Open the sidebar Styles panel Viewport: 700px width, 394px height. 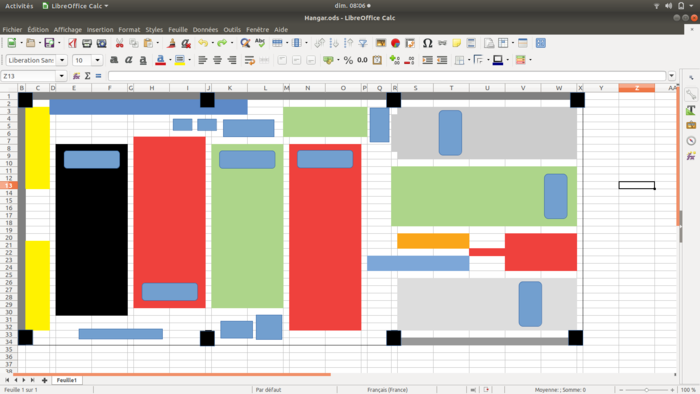pyautogui.click(x=691, y=110)
